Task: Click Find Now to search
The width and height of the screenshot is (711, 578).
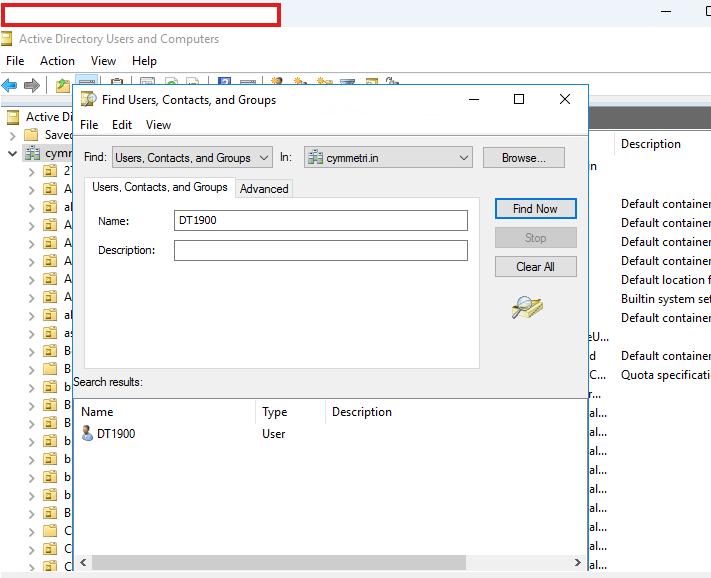Action: coord(536,209)
